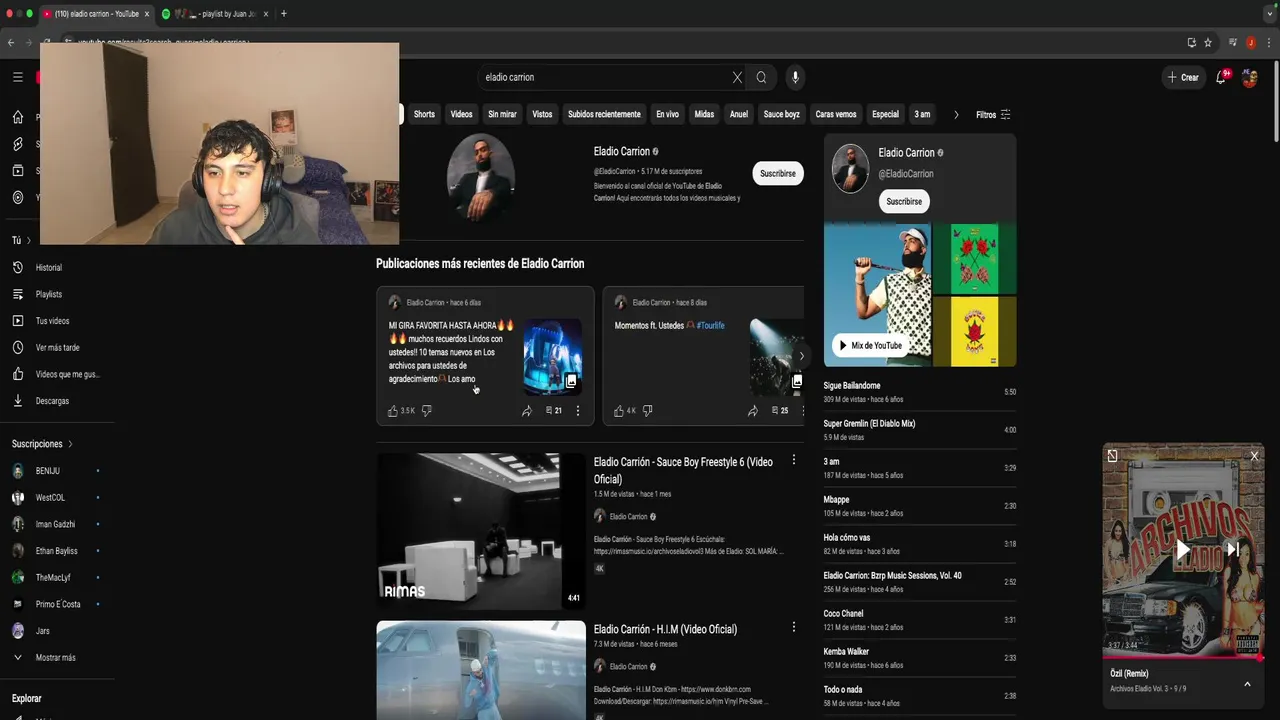Play Sigue Bailandome from the mix list
This screenshot has height=720, width=1280.
[920, 392]
